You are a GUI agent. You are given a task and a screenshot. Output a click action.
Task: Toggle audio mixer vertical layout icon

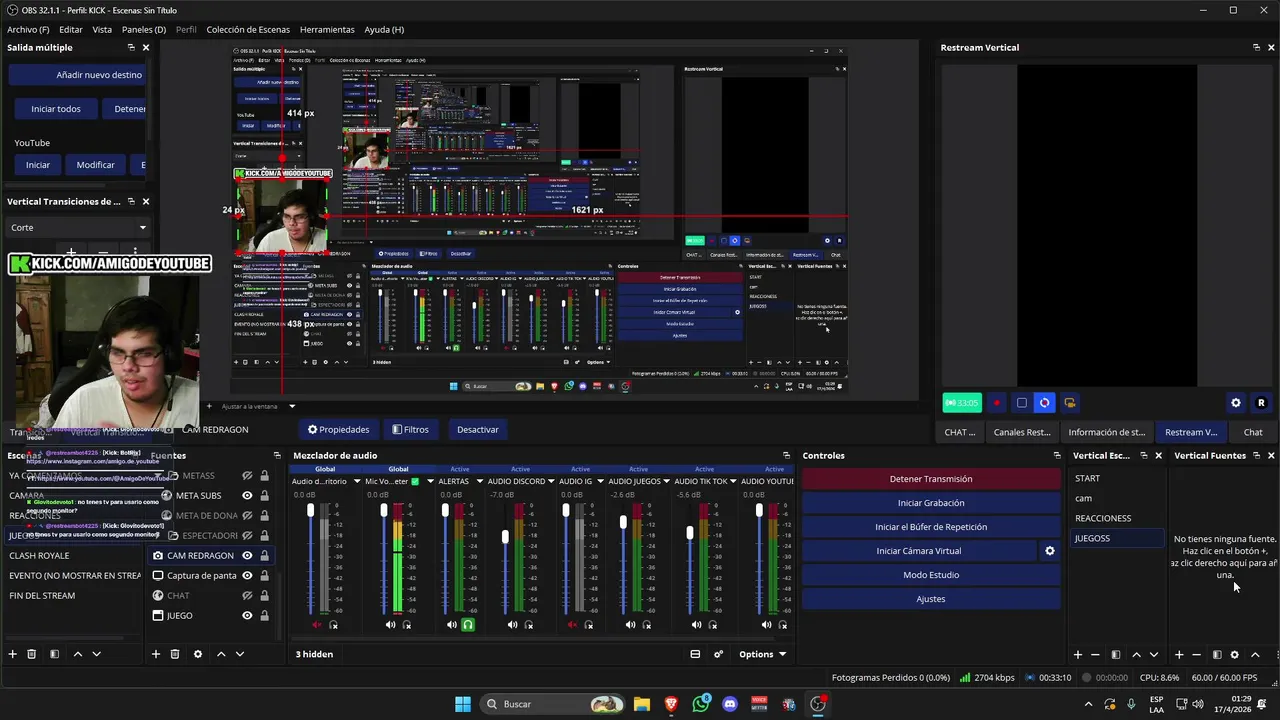coord(695,654)
